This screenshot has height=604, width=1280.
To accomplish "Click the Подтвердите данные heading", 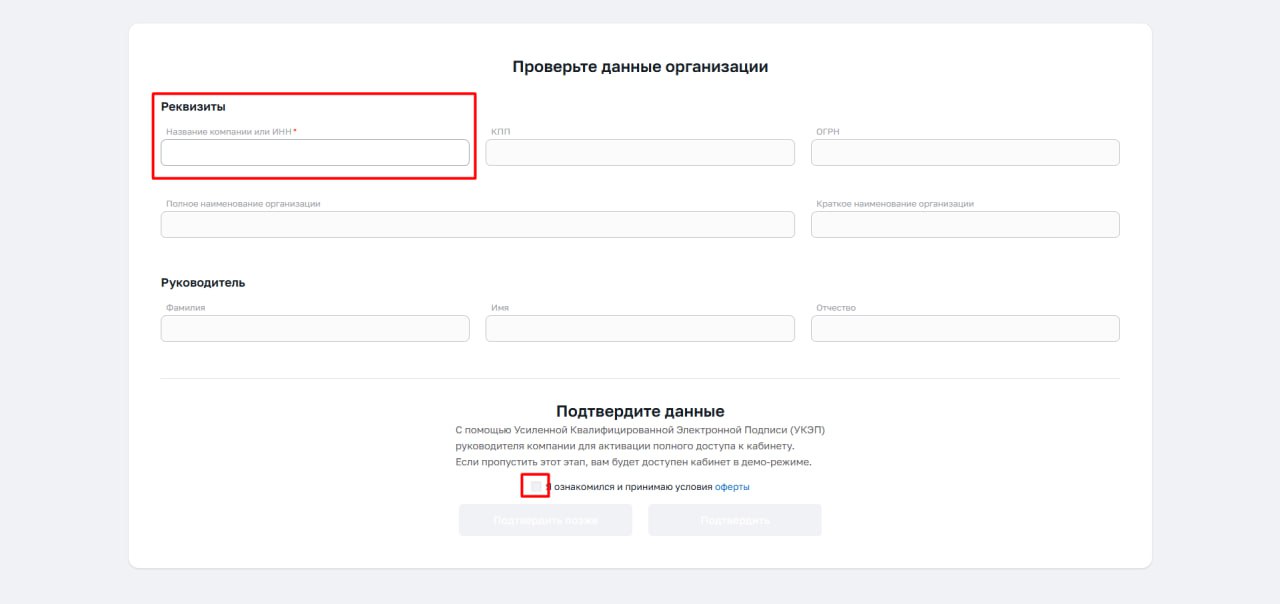I will 640,411.
